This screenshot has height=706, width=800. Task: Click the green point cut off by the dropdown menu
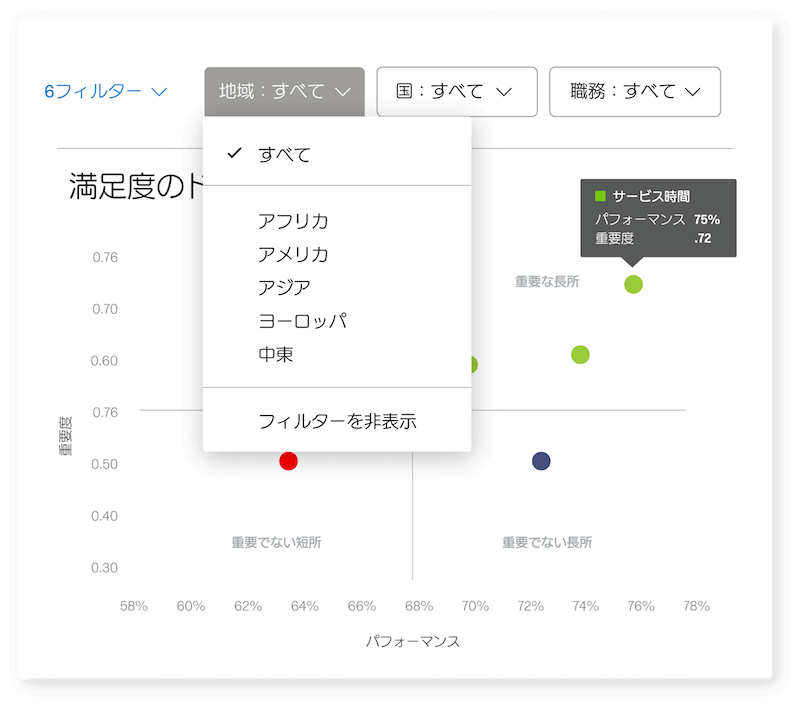tap(474, 365)
